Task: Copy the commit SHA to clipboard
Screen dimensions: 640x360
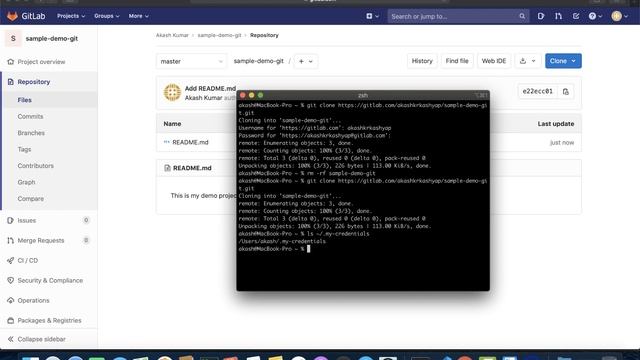Action: (x=566, y=91)
